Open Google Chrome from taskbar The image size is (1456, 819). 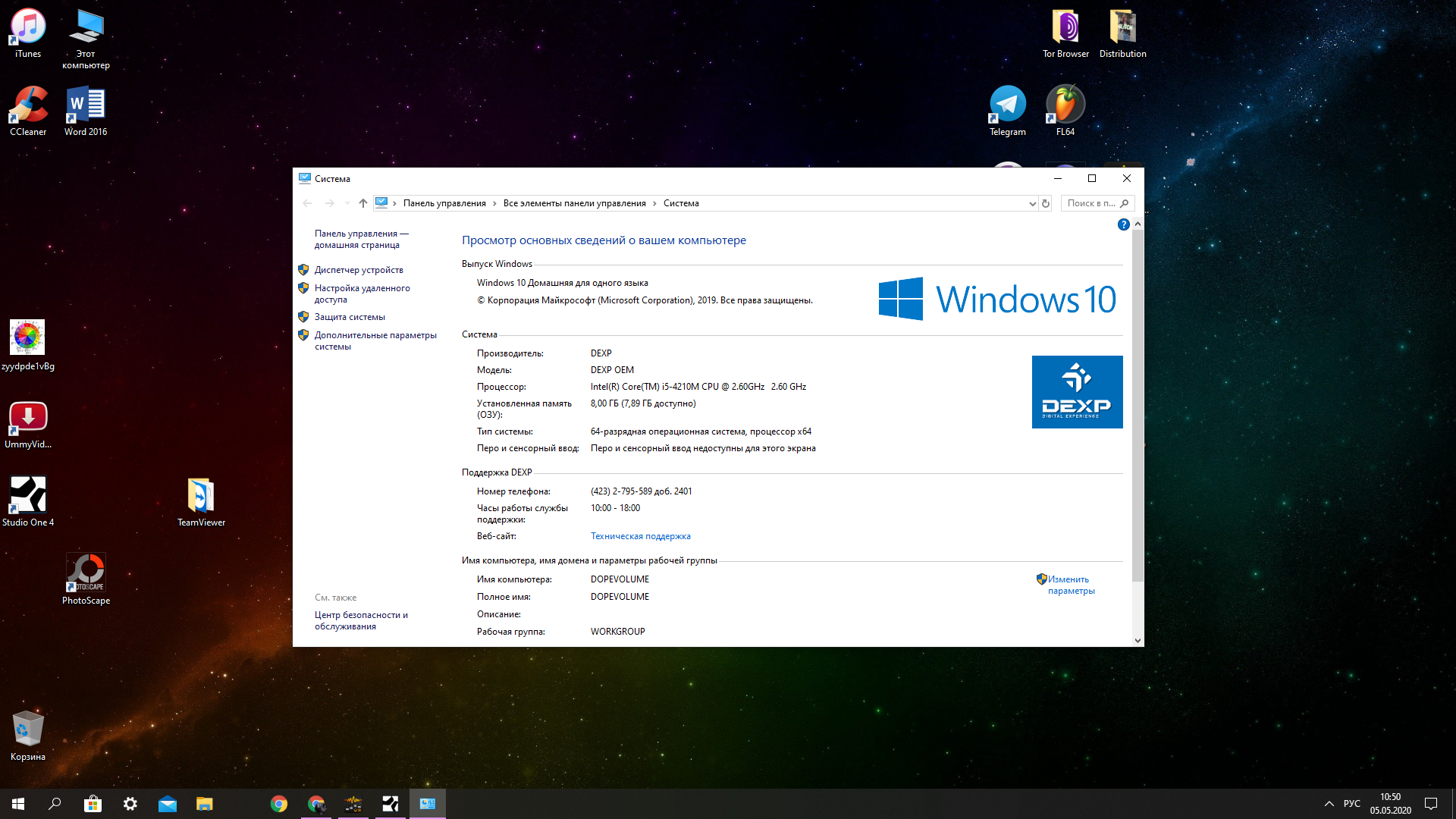pyautogui.click(x=279, y=804)
